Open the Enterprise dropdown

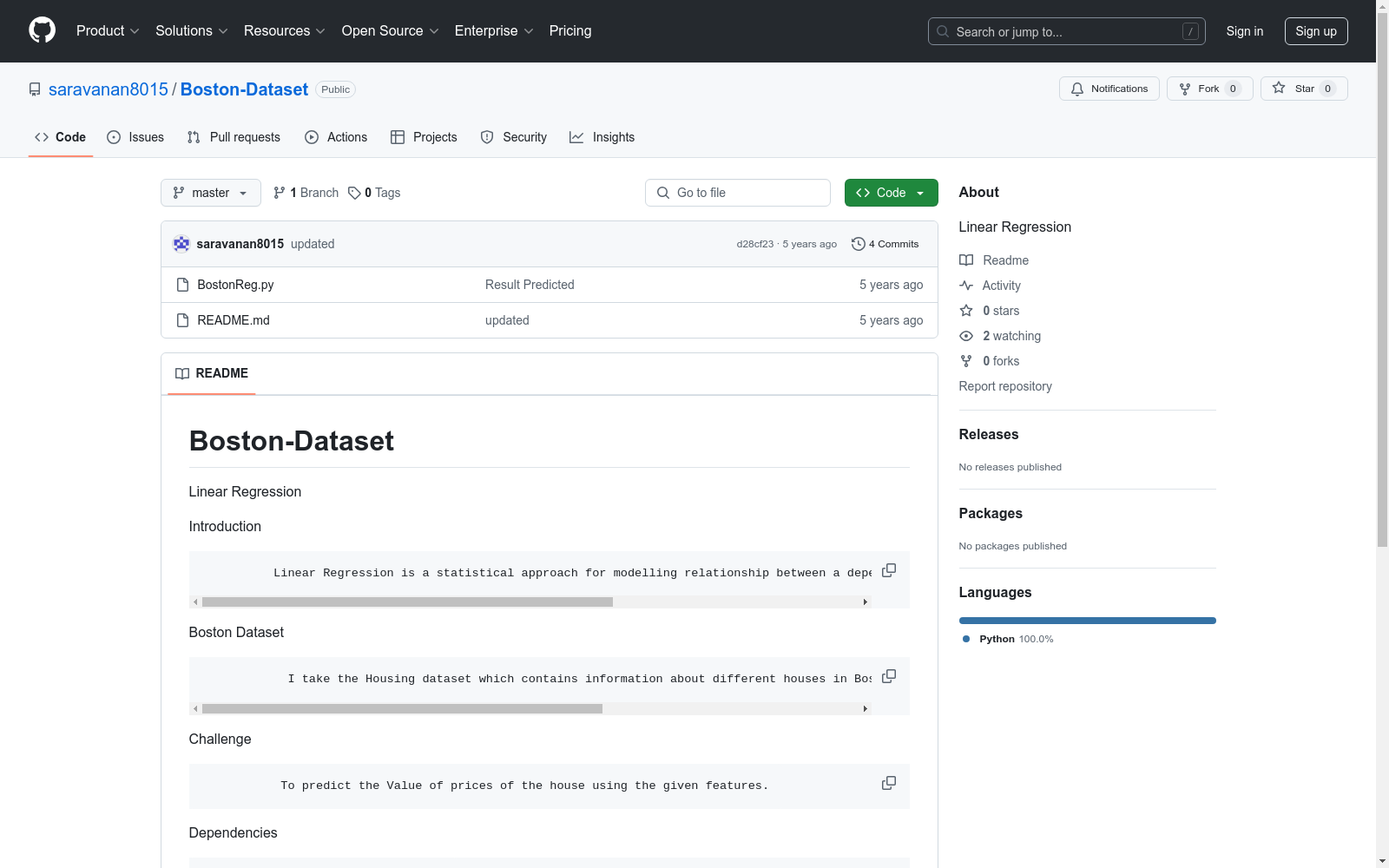point(494,31)
